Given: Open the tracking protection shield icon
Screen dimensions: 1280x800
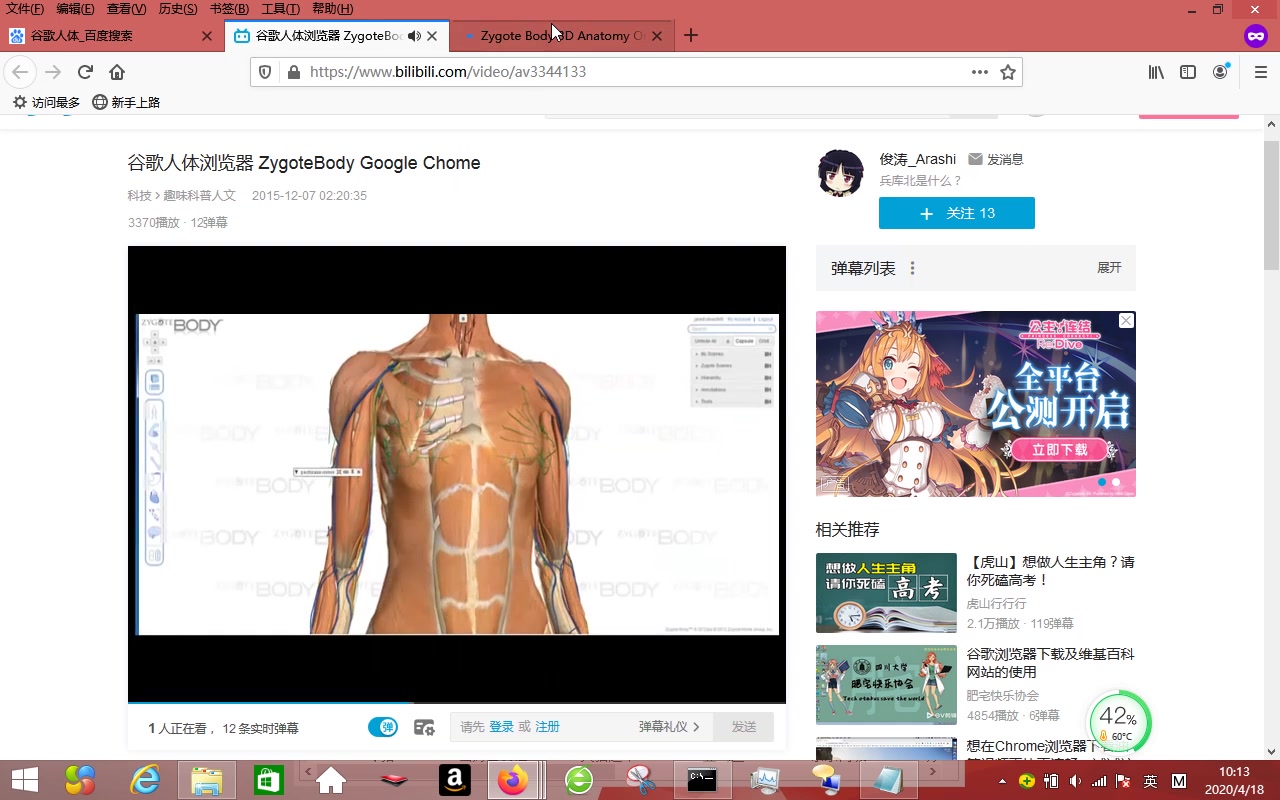Looking at the screenshot, I should [x=265, y=72].
